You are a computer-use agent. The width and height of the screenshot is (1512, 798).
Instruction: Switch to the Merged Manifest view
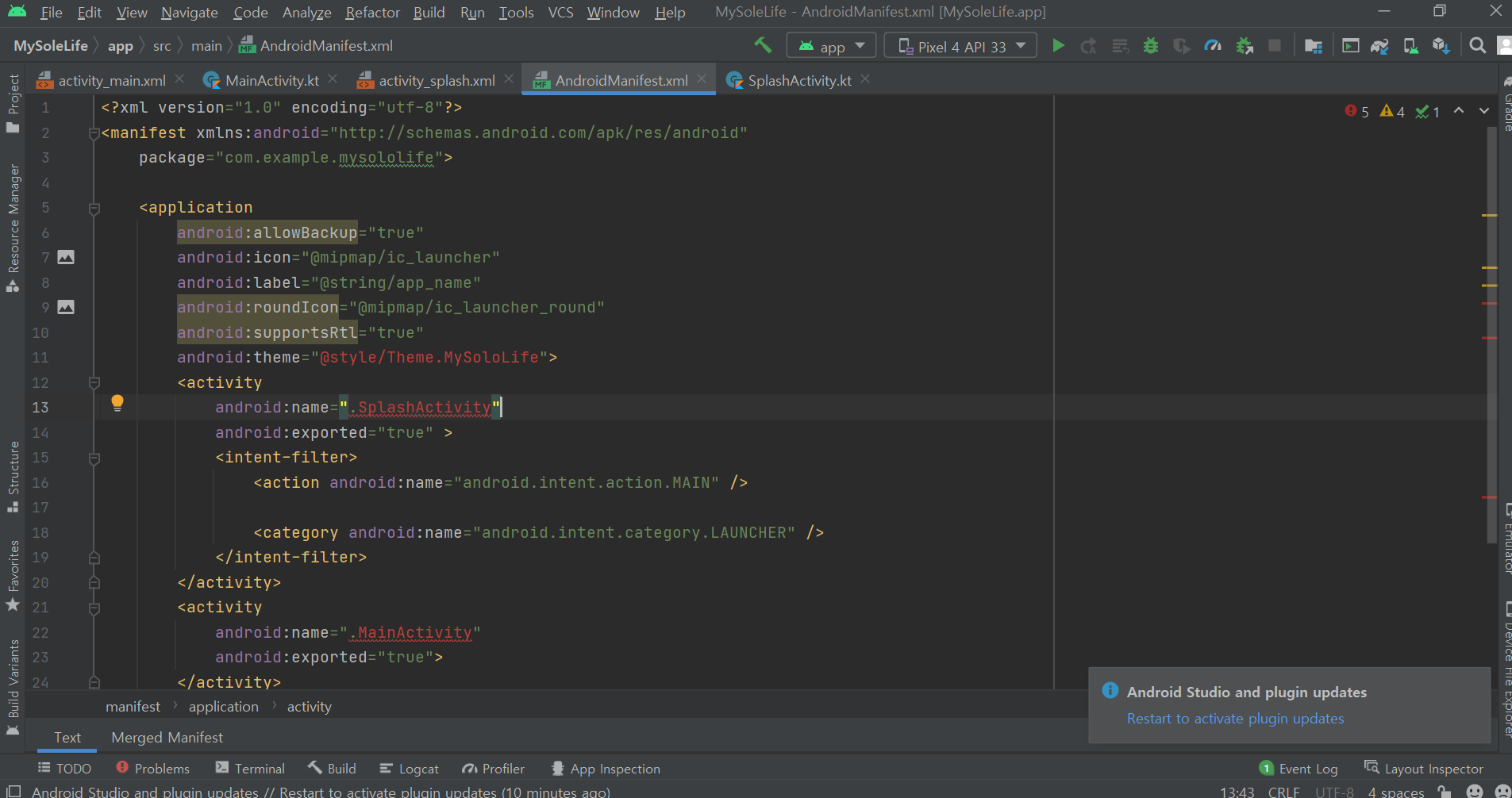tap(167, 738)
